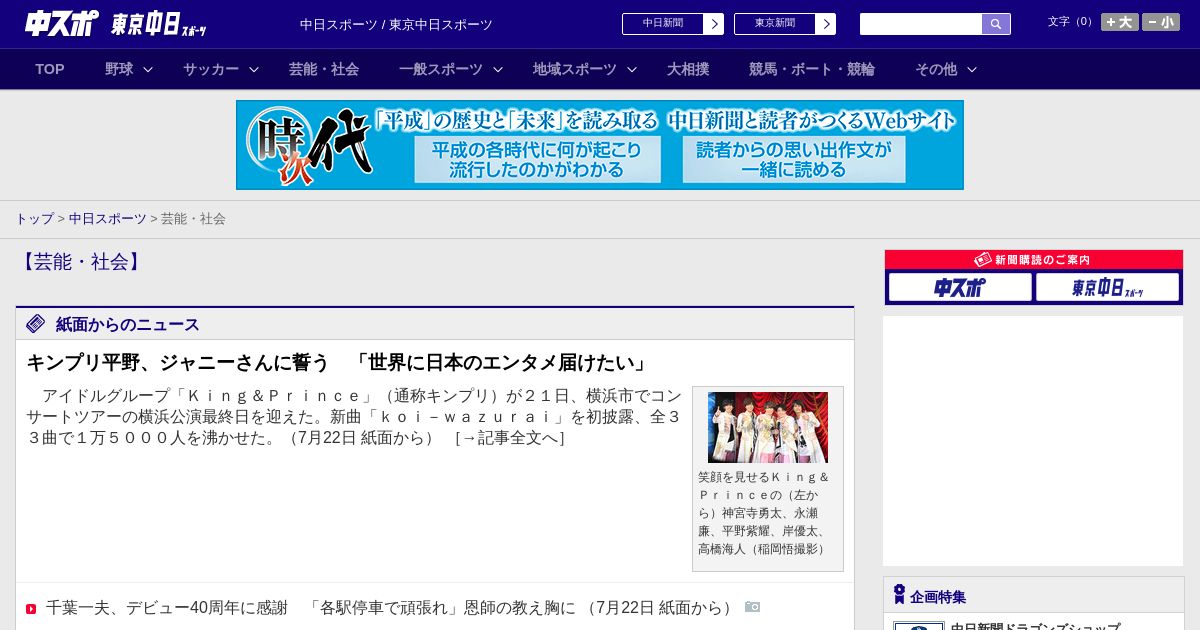Click 中スポ subscription banner button
This screenshot has height=630, width=1200.
click(x=960, y=288)
